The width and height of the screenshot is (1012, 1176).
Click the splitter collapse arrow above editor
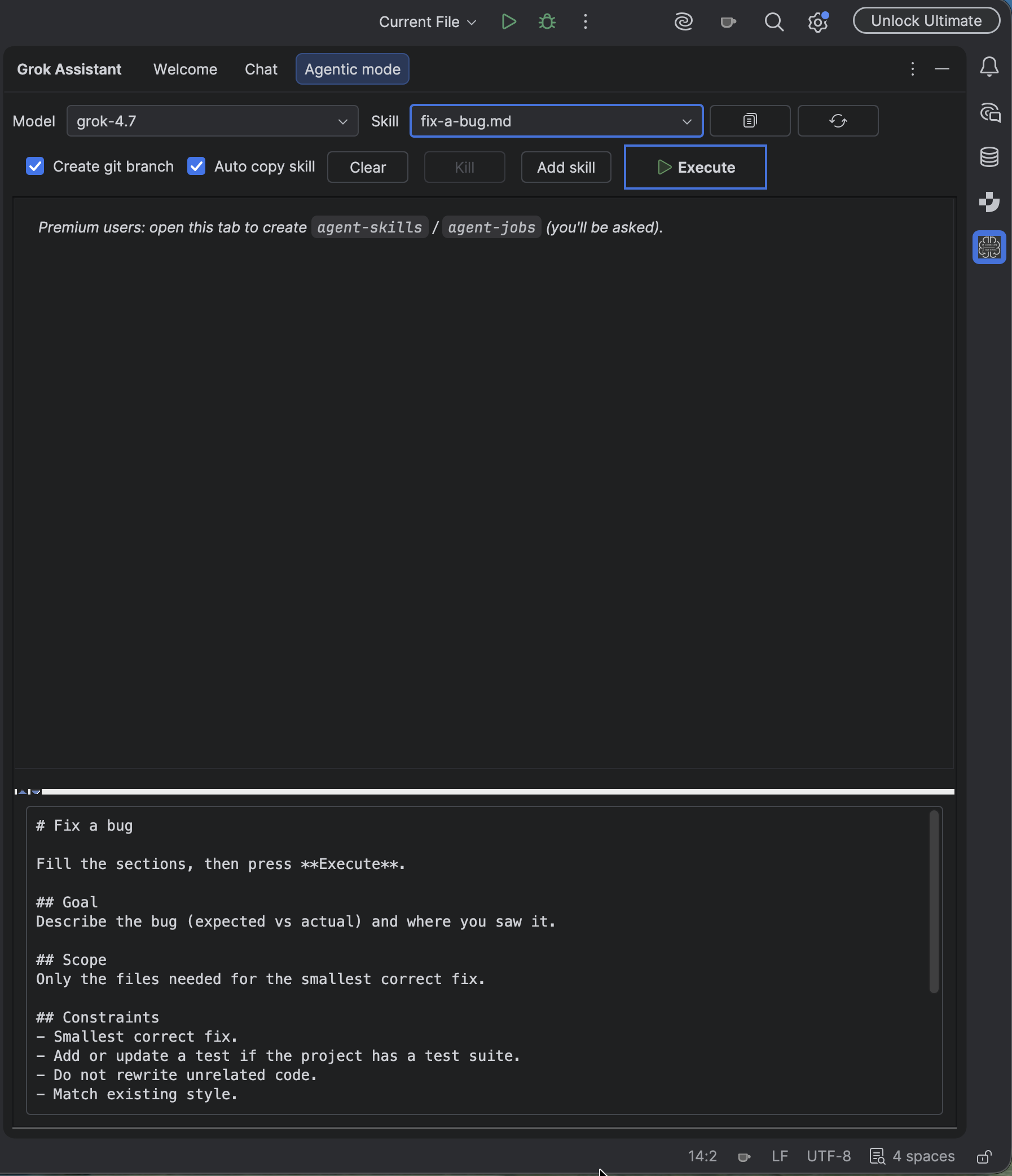pos(22,791)
